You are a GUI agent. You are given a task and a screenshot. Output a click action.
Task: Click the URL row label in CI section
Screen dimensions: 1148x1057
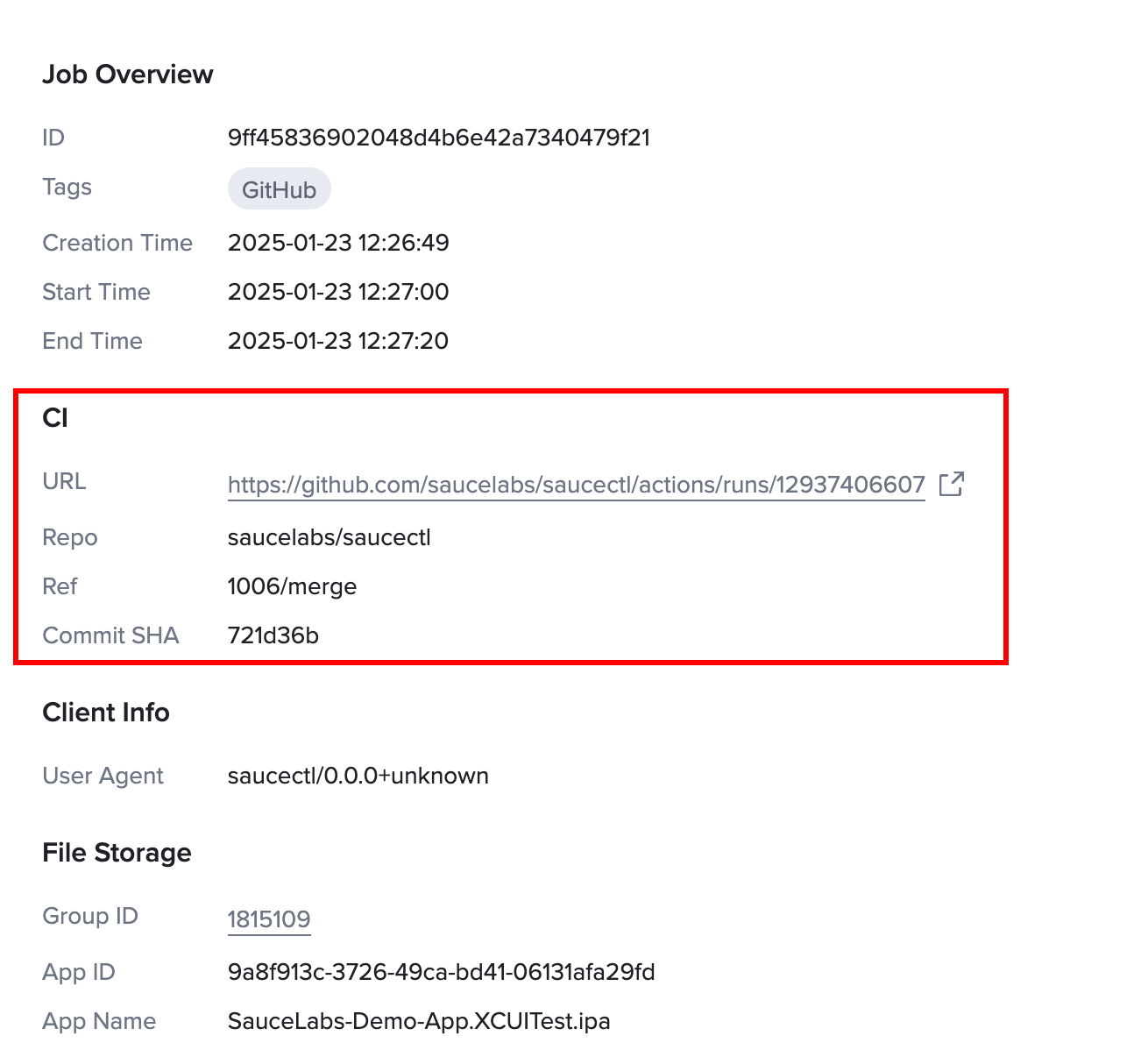(x=64, y=481)
